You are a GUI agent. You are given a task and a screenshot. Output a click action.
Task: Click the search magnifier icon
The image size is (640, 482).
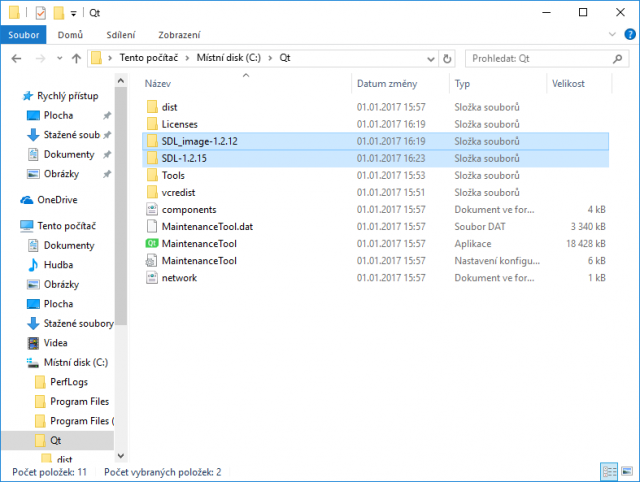[x=618, y=59]
